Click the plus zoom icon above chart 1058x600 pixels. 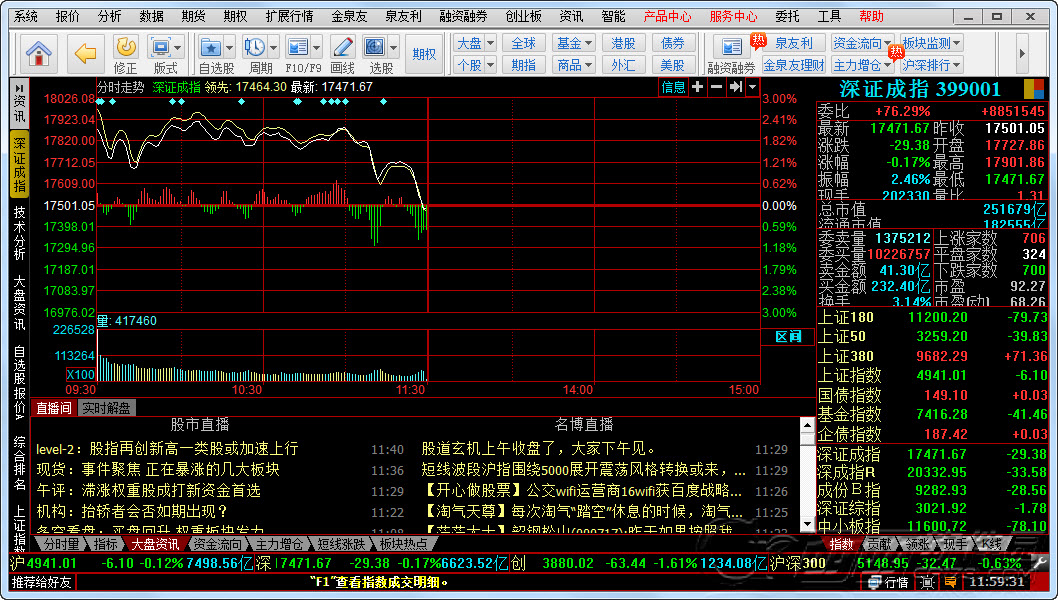[698, 87]
